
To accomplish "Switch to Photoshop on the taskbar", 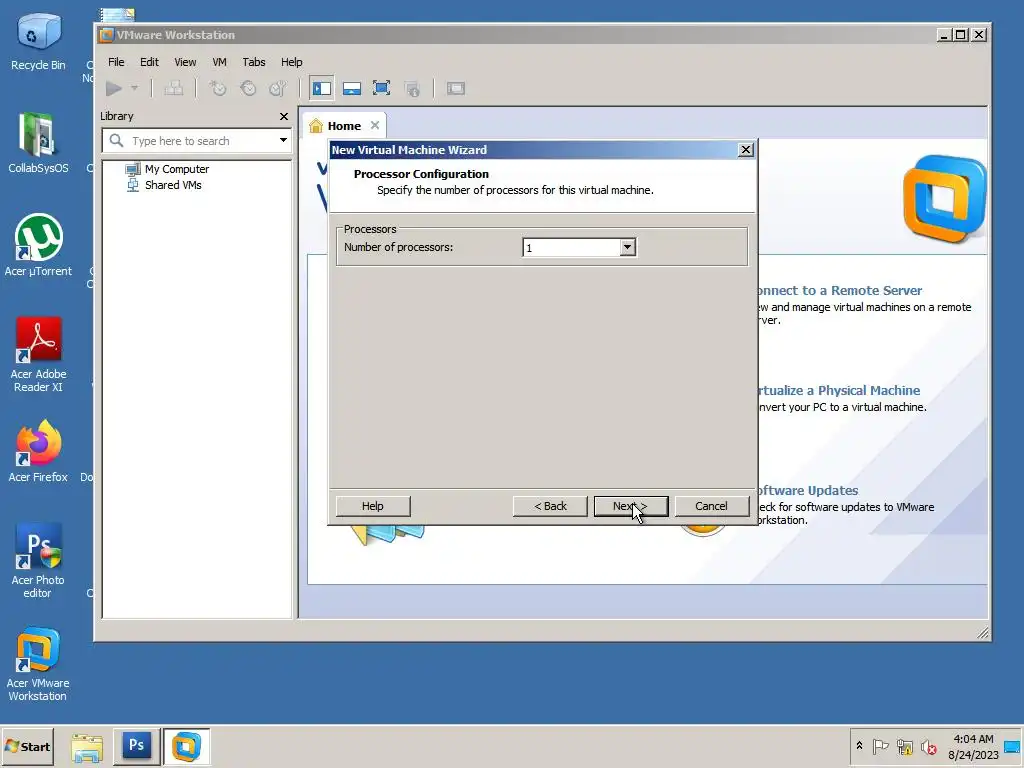I will pos(136,746).
